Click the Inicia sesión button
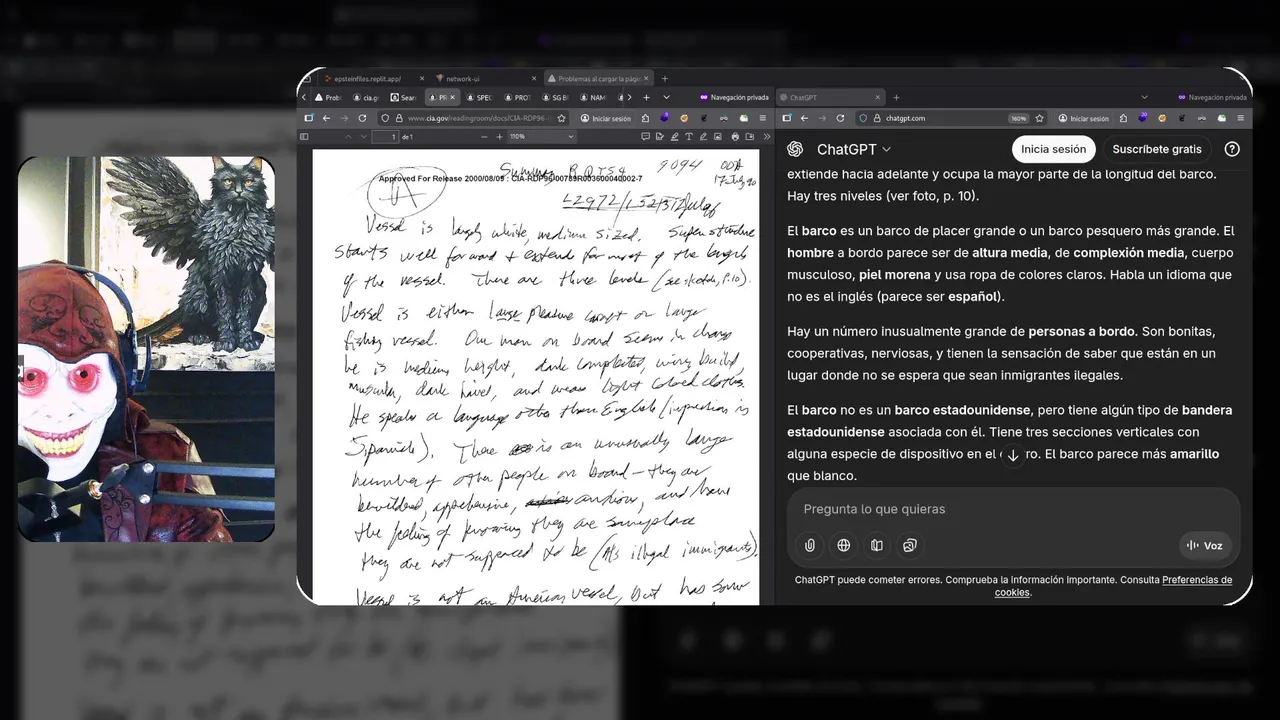Image resolution: width=1280 pixels, height=720 pixels. point(1053,149)
